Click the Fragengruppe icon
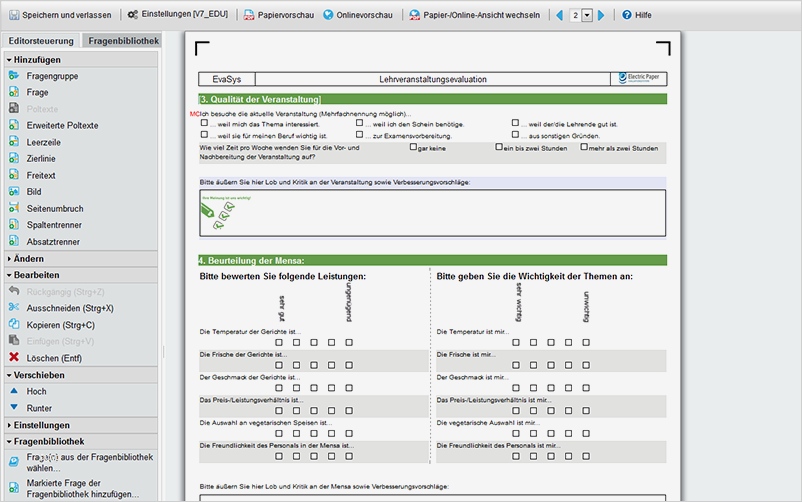 pyautogui.click(x=14, y=76)
